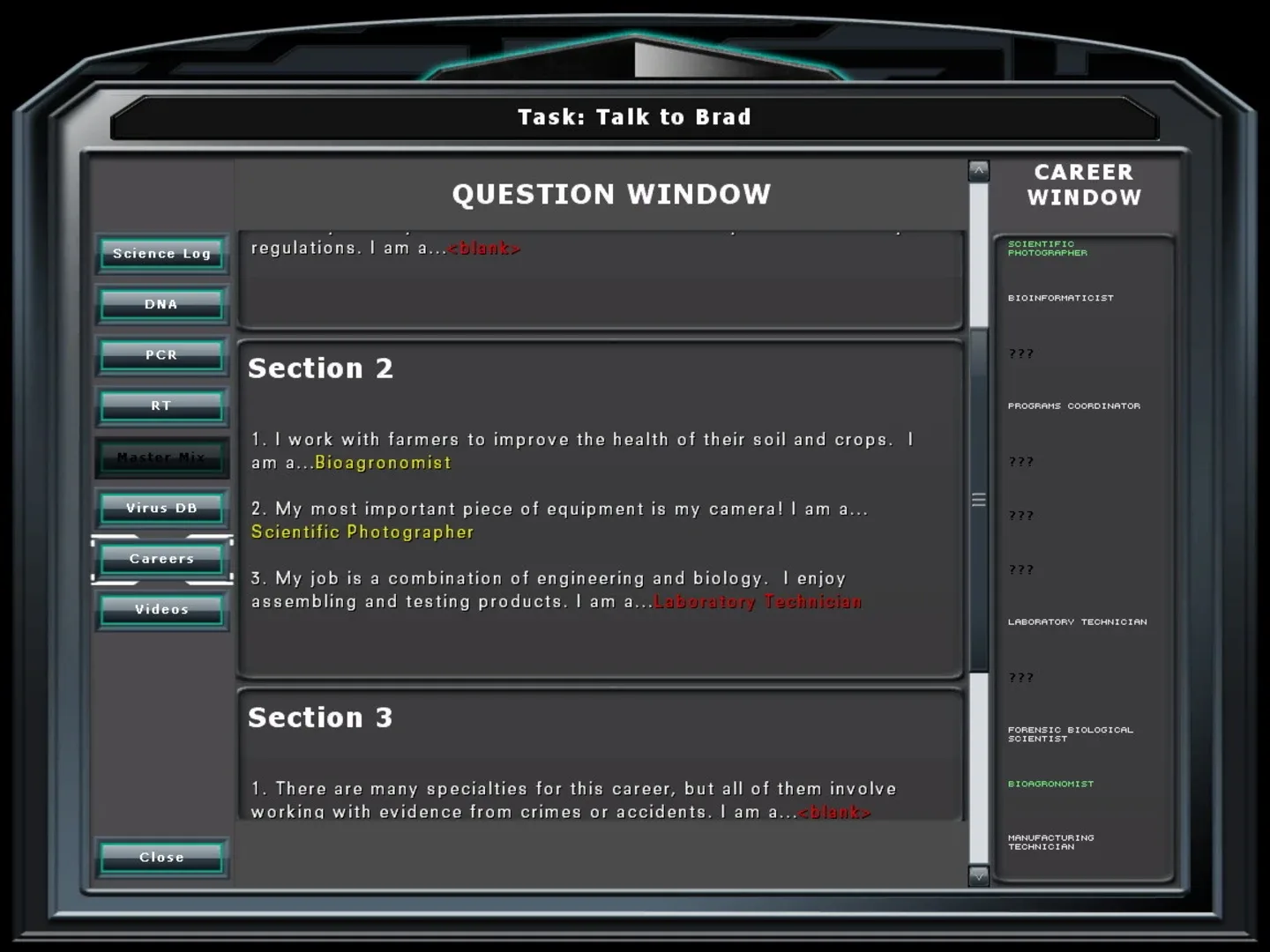Select the DNA button in sidebar
The width and height of the screenshot is (1270, 952).
click(161, 304)
